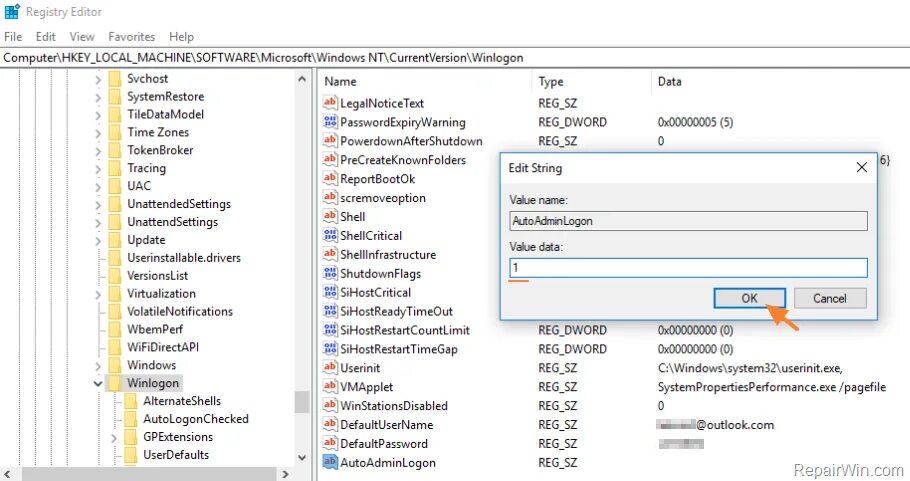Click the AutoAdminLogon value icon

pyautogui.click(x=330, y=462)
